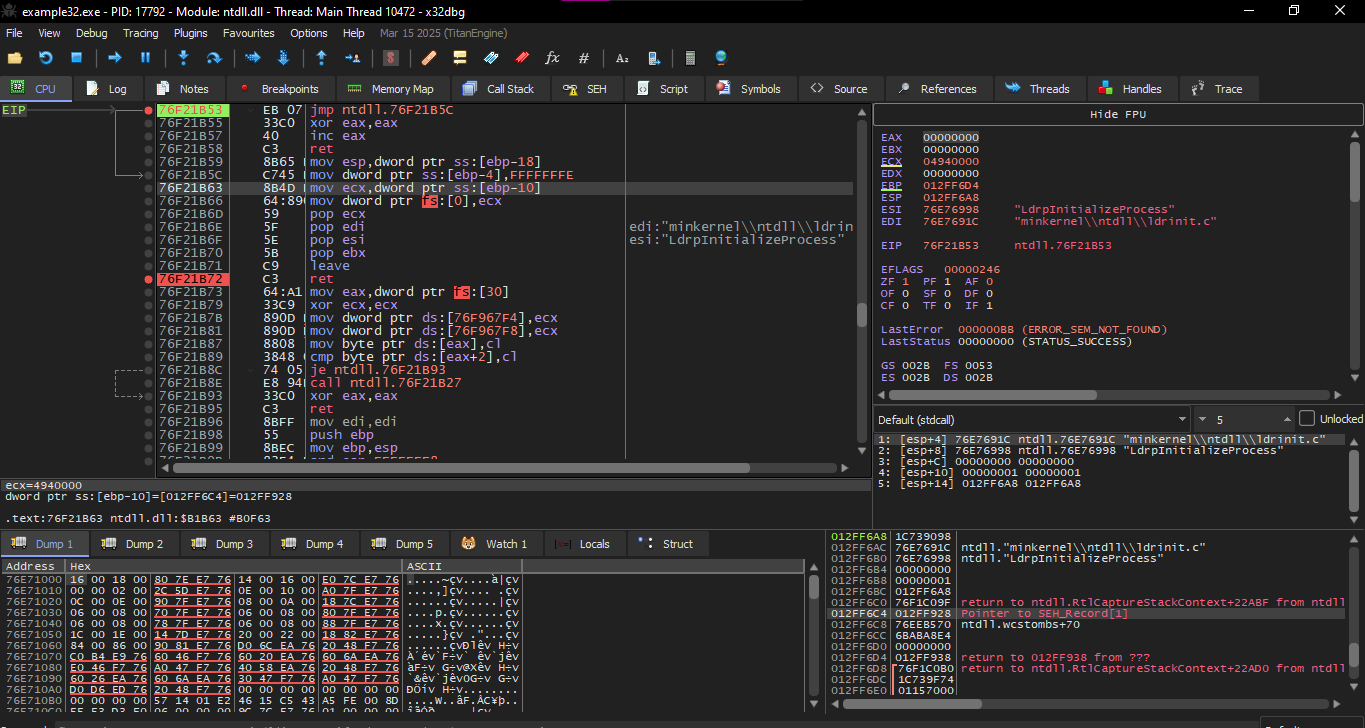Click the Step Into toolbar icon

[x=183, y=58]
